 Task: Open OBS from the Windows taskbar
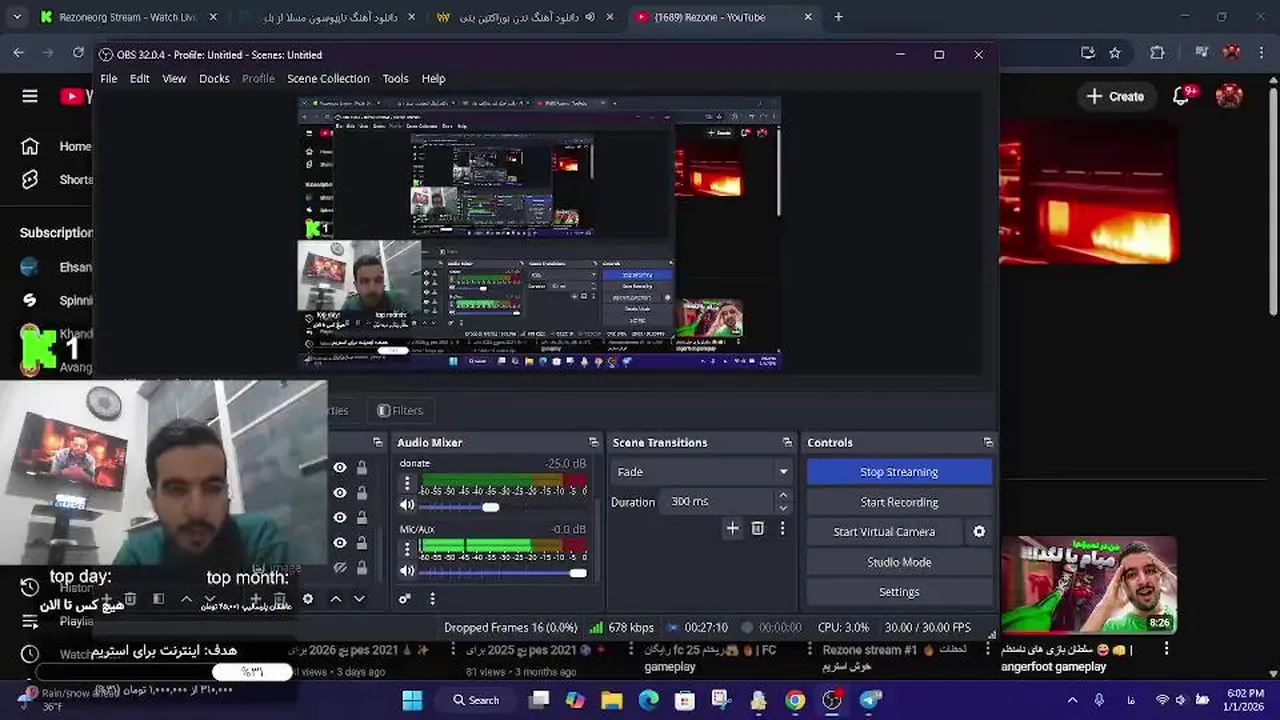tap(832, 700)
